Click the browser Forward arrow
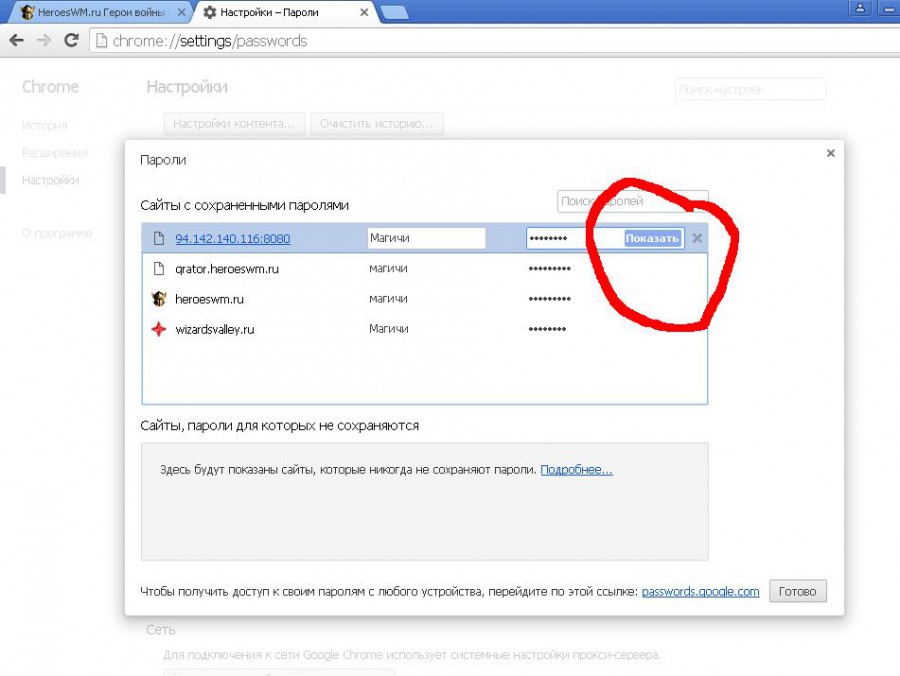This screenshot has width=900, height=676. [44, 40]
